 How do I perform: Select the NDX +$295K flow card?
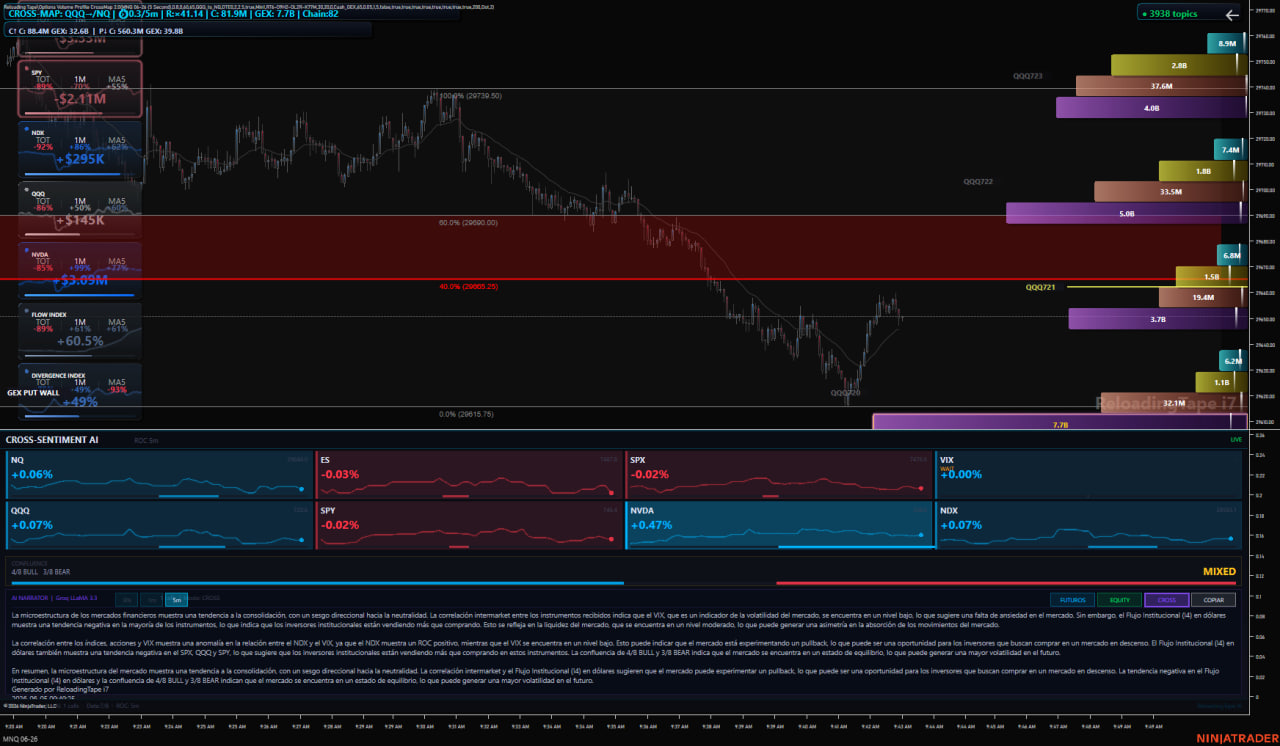tap(80, 149)
